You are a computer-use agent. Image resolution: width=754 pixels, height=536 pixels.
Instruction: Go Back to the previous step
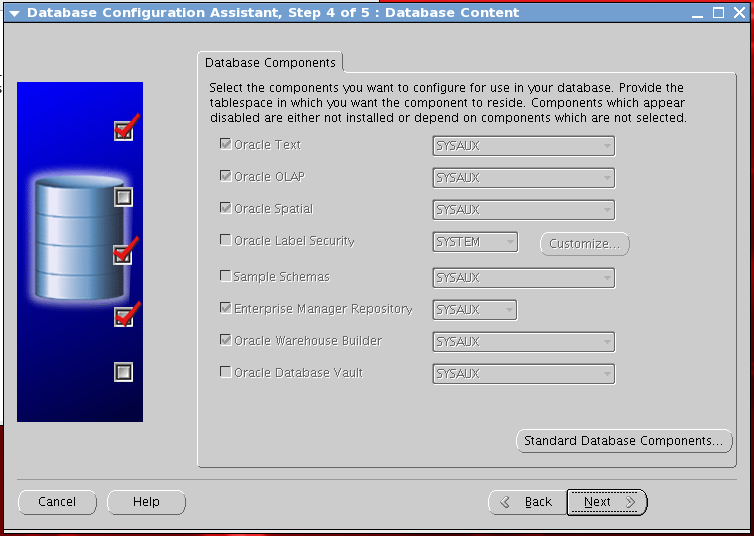[x=528, y=502]
